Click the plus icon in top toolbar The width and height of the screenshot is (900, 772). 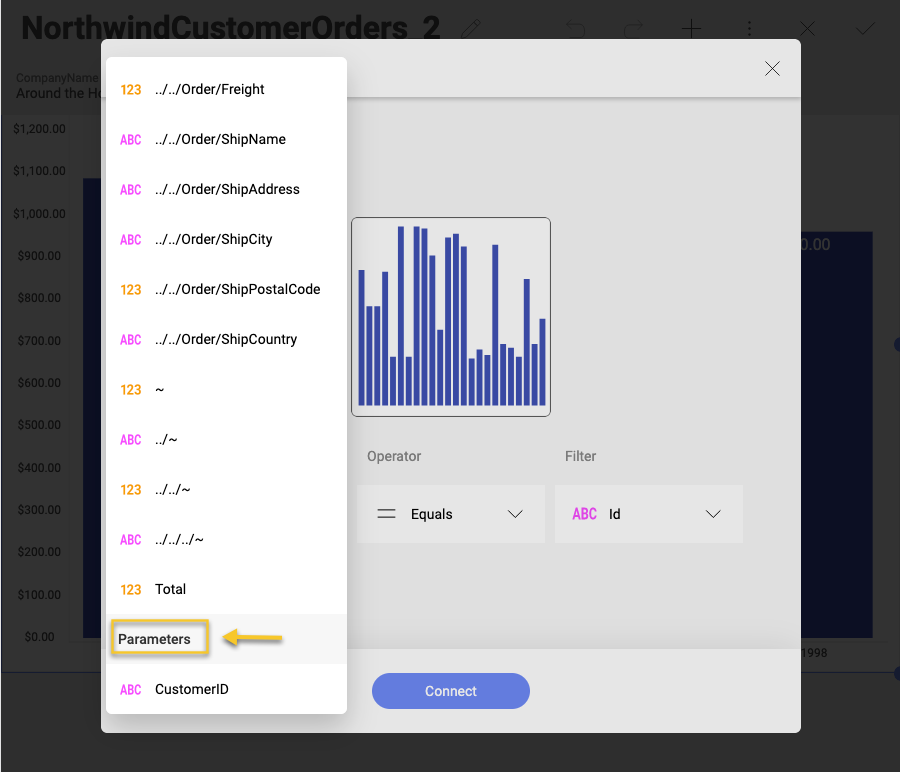click(x=691, y=29)
